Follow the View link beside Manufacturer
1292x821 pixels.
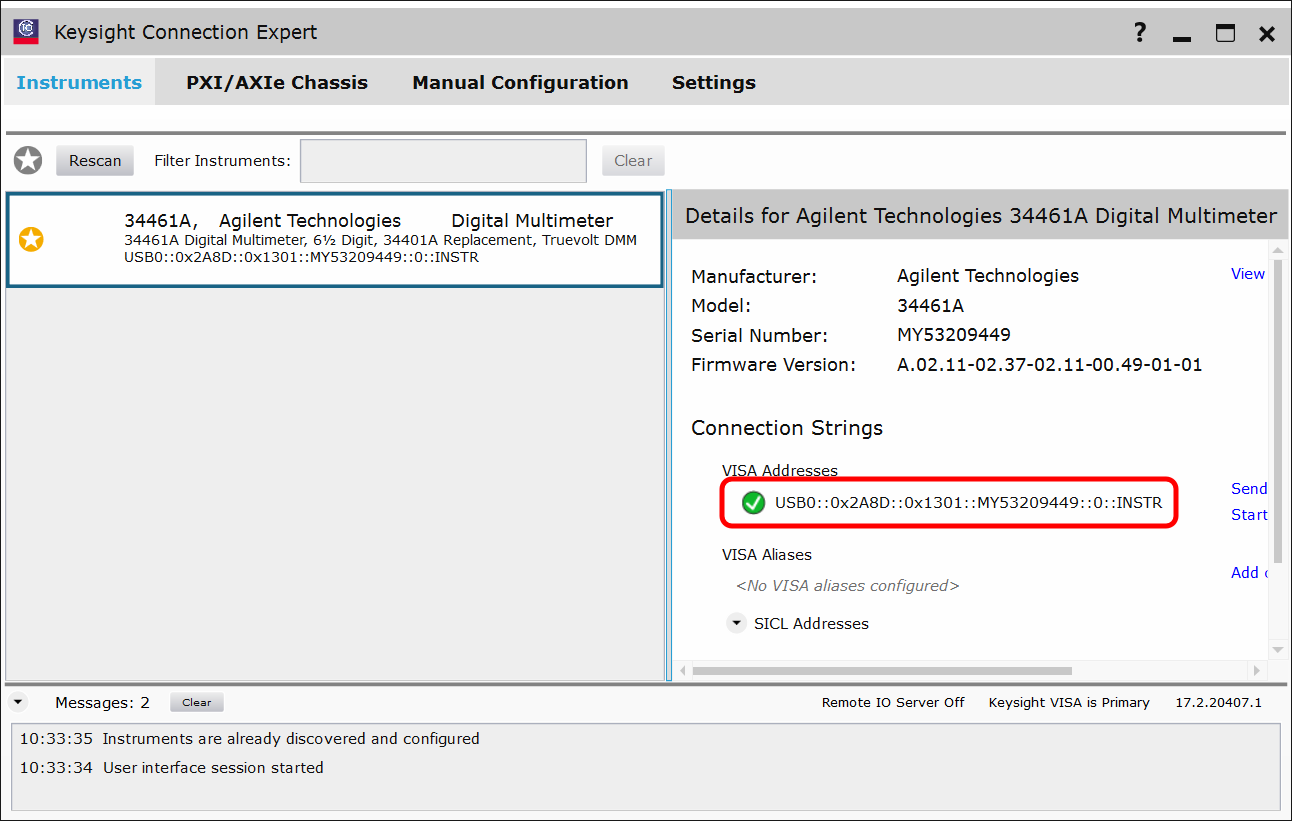1248,274
